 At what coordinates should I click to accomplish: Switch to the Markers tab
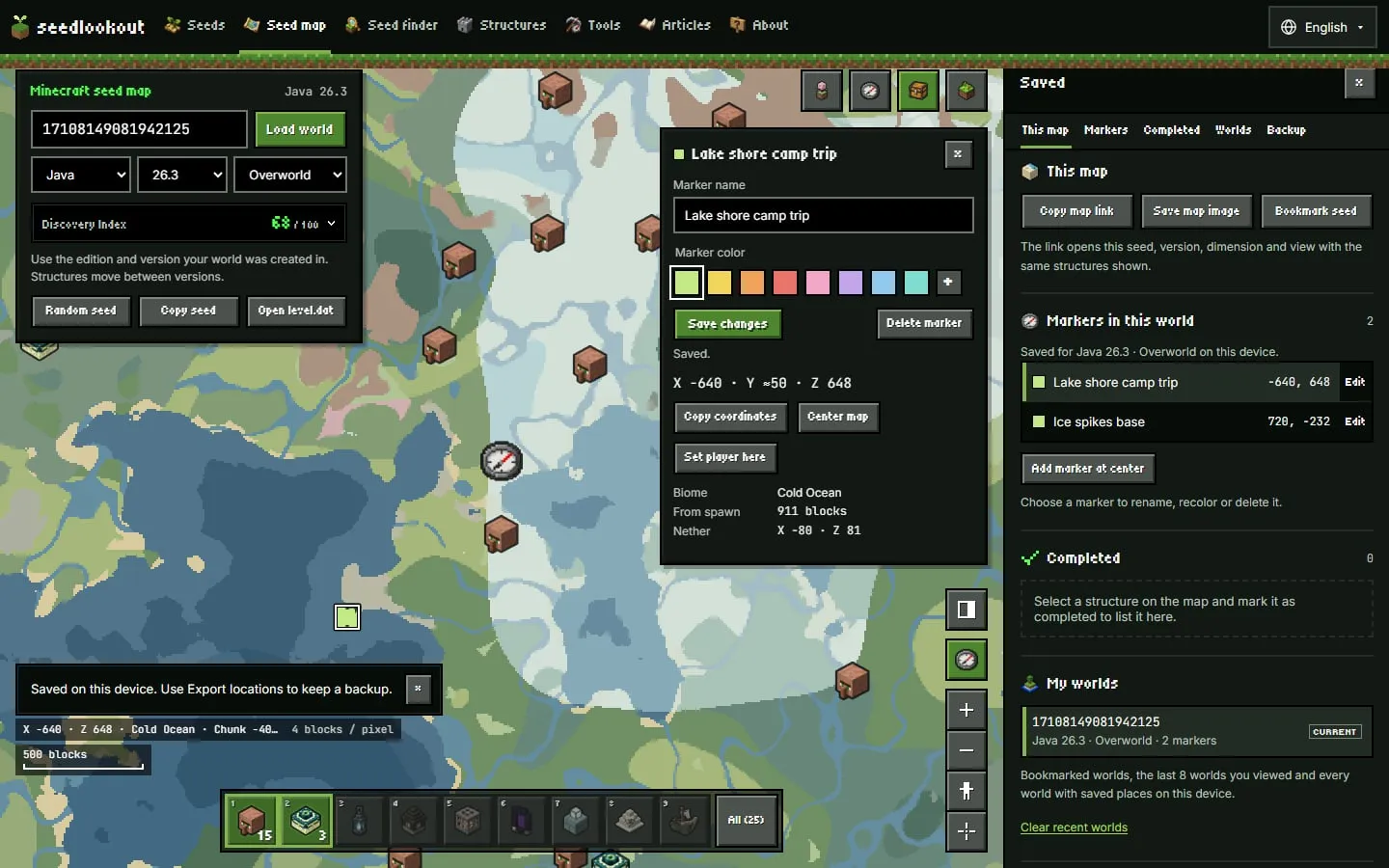click(1105, 130)
